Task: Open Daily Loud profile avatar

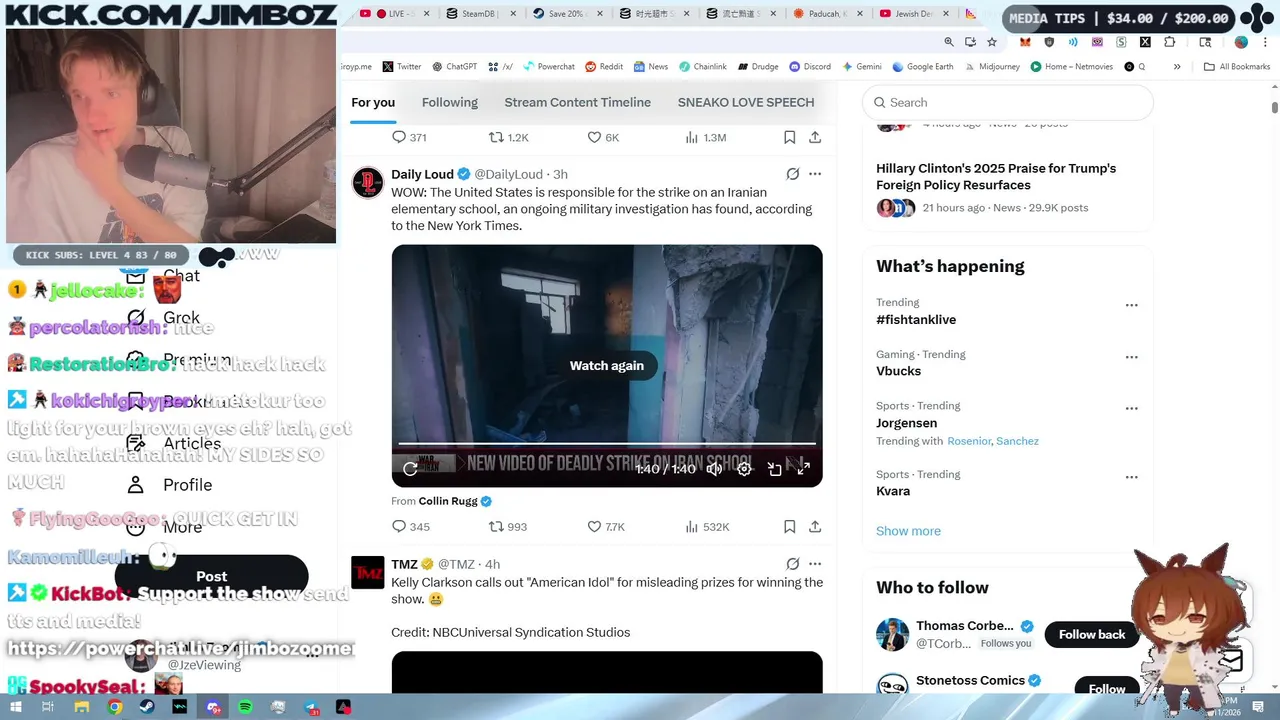Action: click(368, 182)
